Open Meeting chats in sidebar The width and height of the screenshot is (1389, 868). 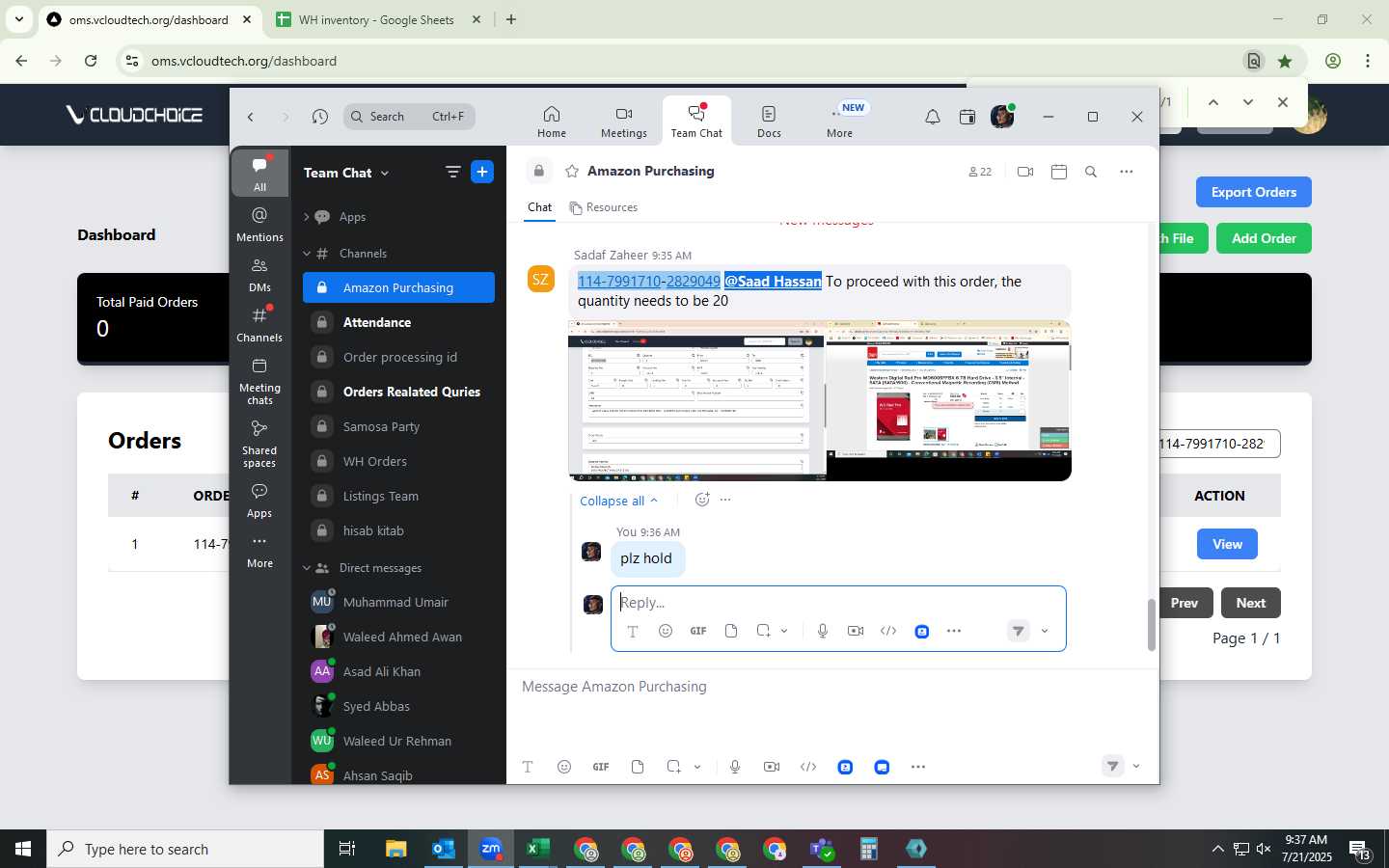click(x=259, y=381)
